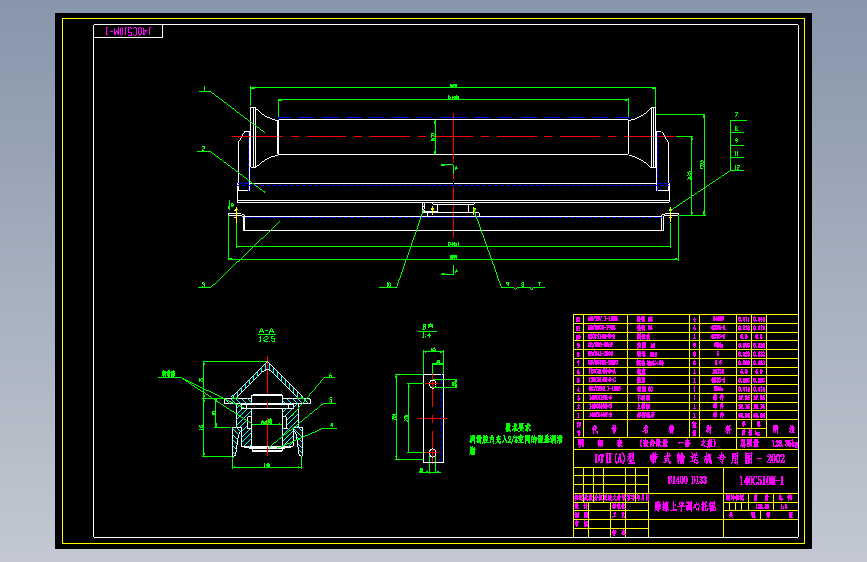Click part balloon number 10
Image resolution: width=867 pixels, height=562 pixels.
pyautogui.click(x=389, y=284)
